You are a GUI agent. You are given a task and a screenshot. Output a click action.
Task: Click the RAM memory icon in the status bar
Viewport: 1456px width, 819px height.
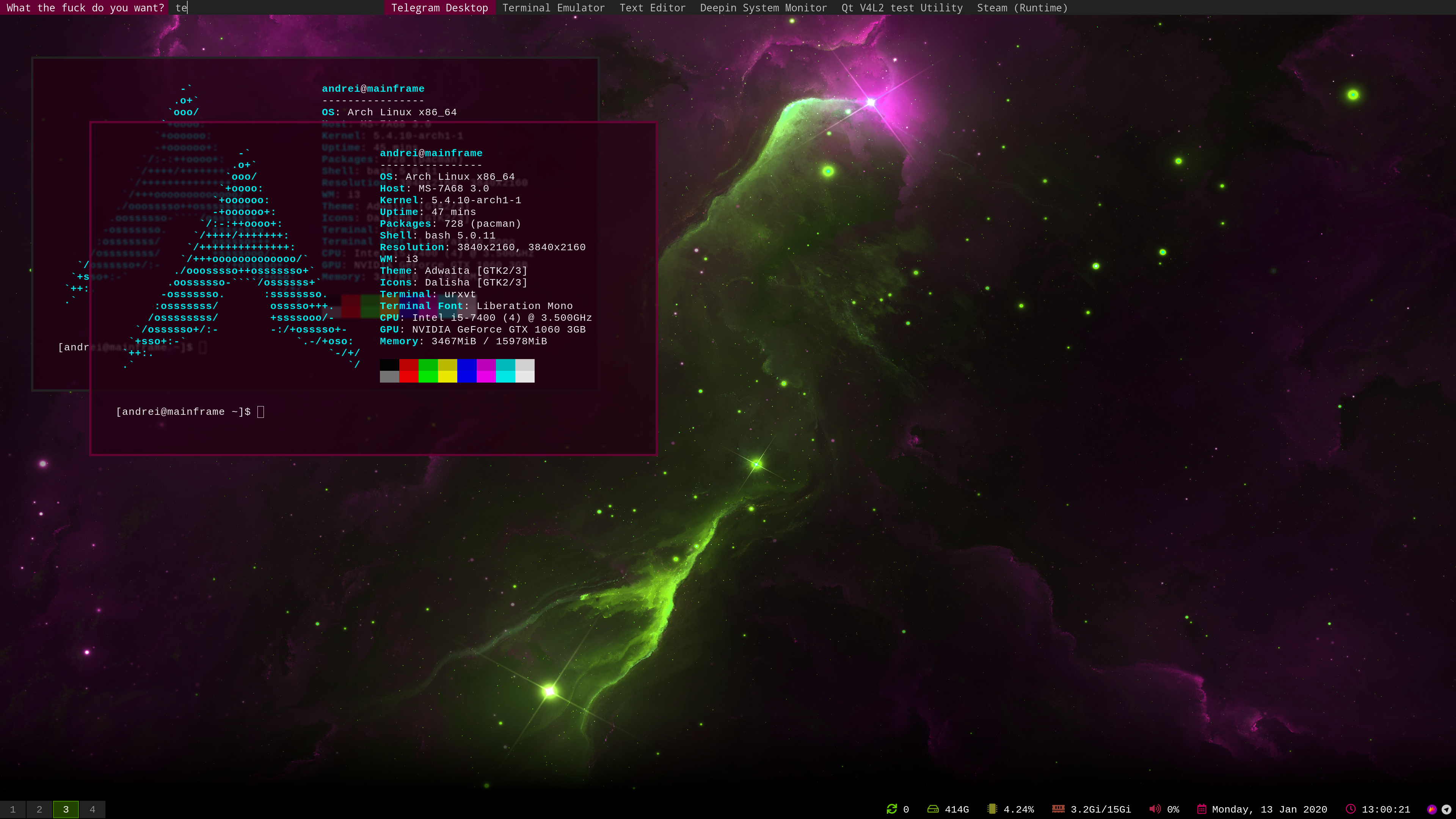[x=1058, y=809]
